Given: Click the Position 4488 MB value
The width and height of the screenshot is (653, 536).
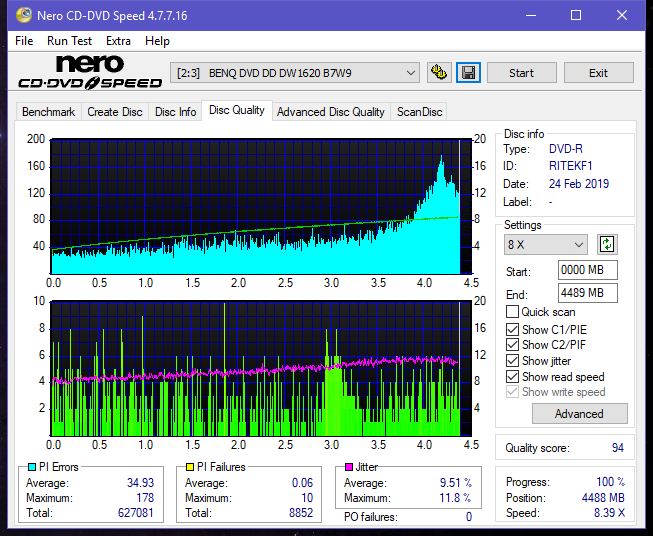Looking at the screenshot, I should click(x=603, y=498).
